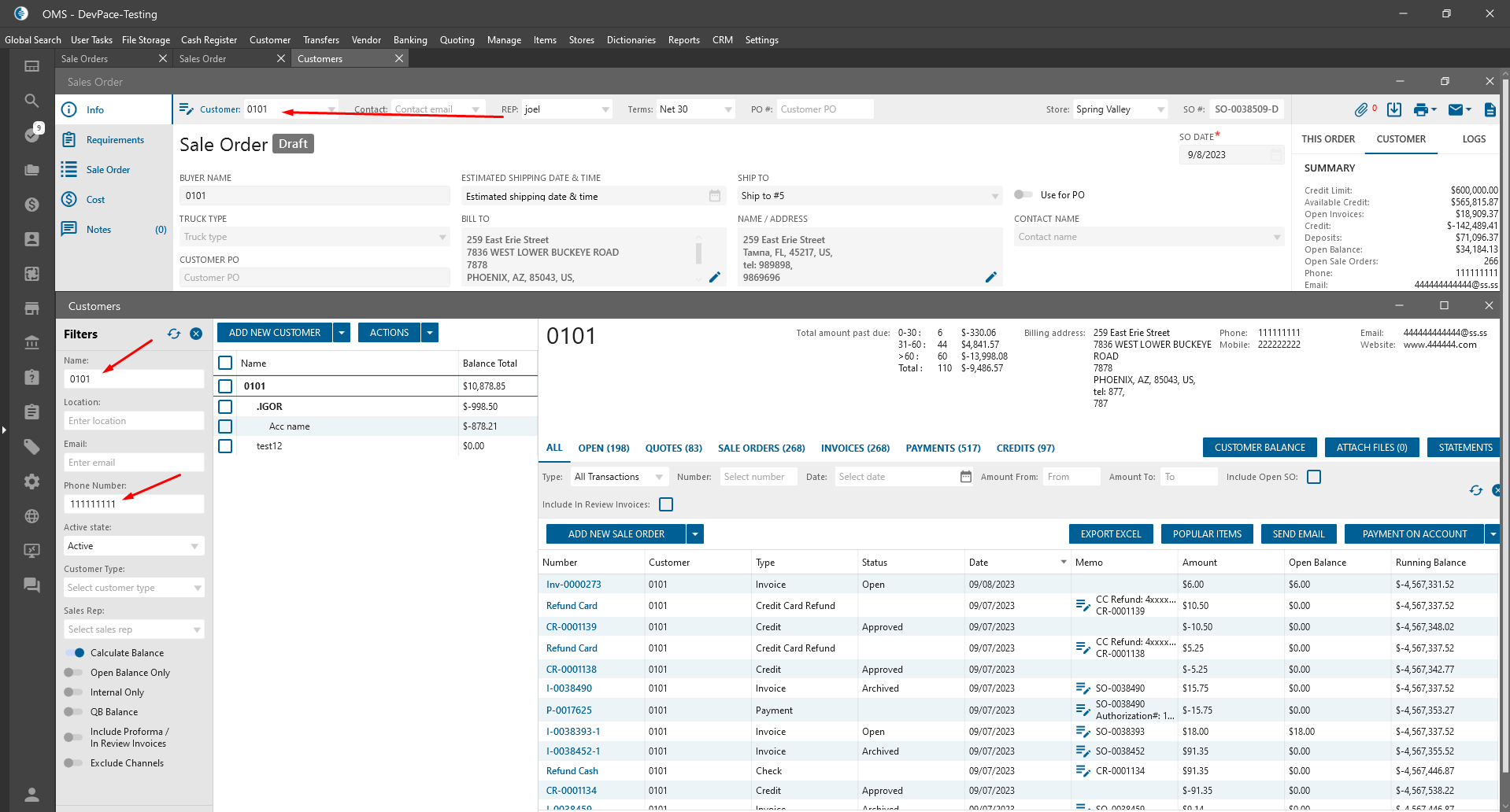Click the print icon in Sales Order

point(1420,110)
